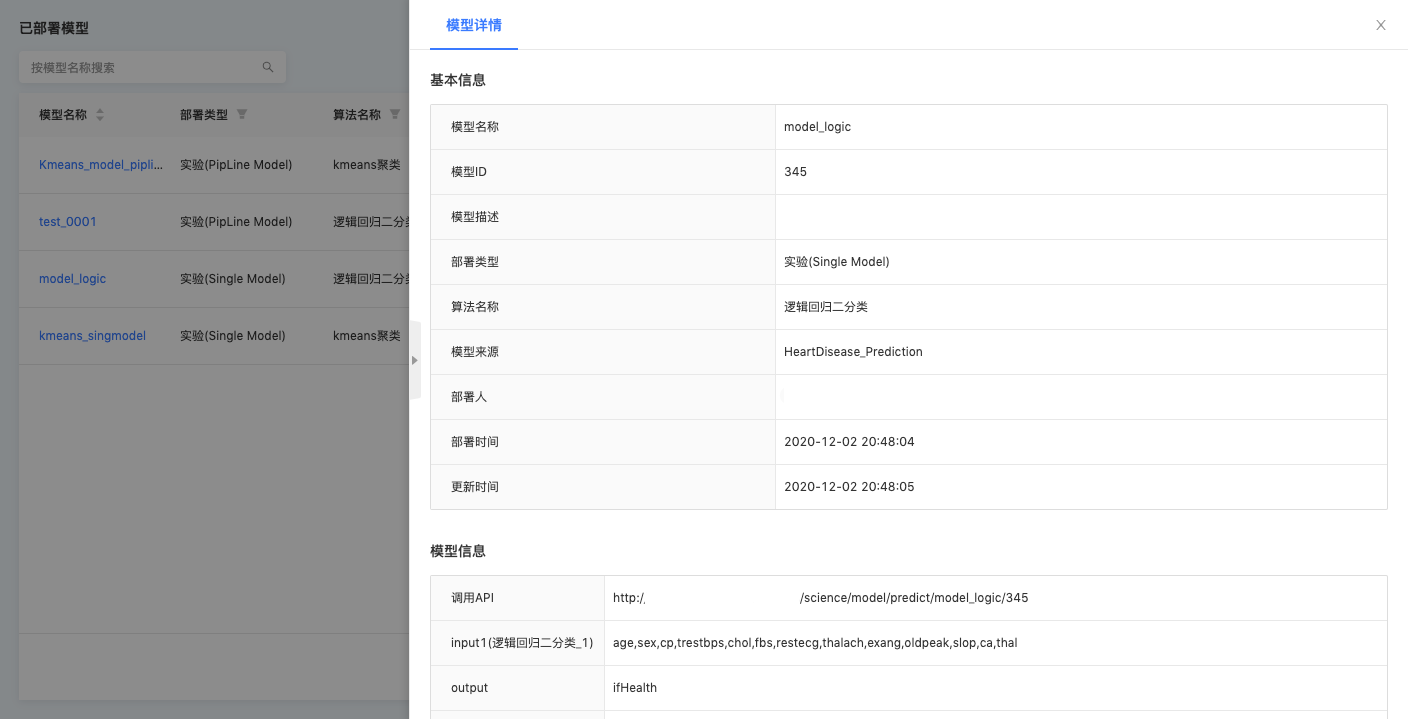The width and height of the screenshot is (1408, 719).
Task: Select the 基本信息 section heading
Action: (x=458, y=80)
